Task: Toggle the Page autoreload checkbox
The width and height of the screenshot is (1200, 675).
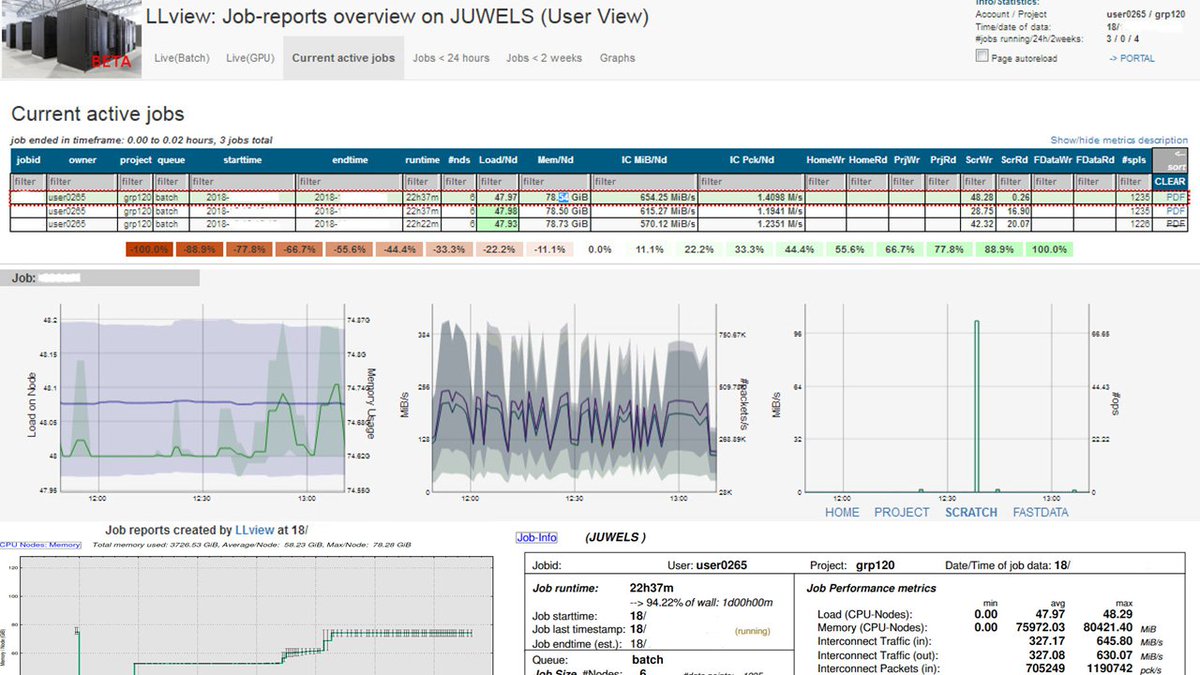Action: pyautogui.click(x=981, y=56)
